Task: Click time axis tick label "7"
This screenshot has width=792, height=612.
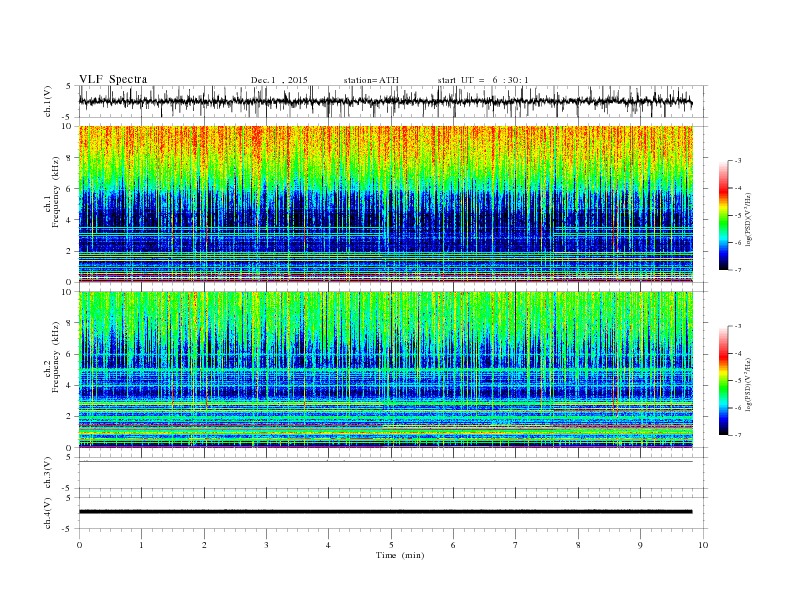Action: (x=516, y=545)
